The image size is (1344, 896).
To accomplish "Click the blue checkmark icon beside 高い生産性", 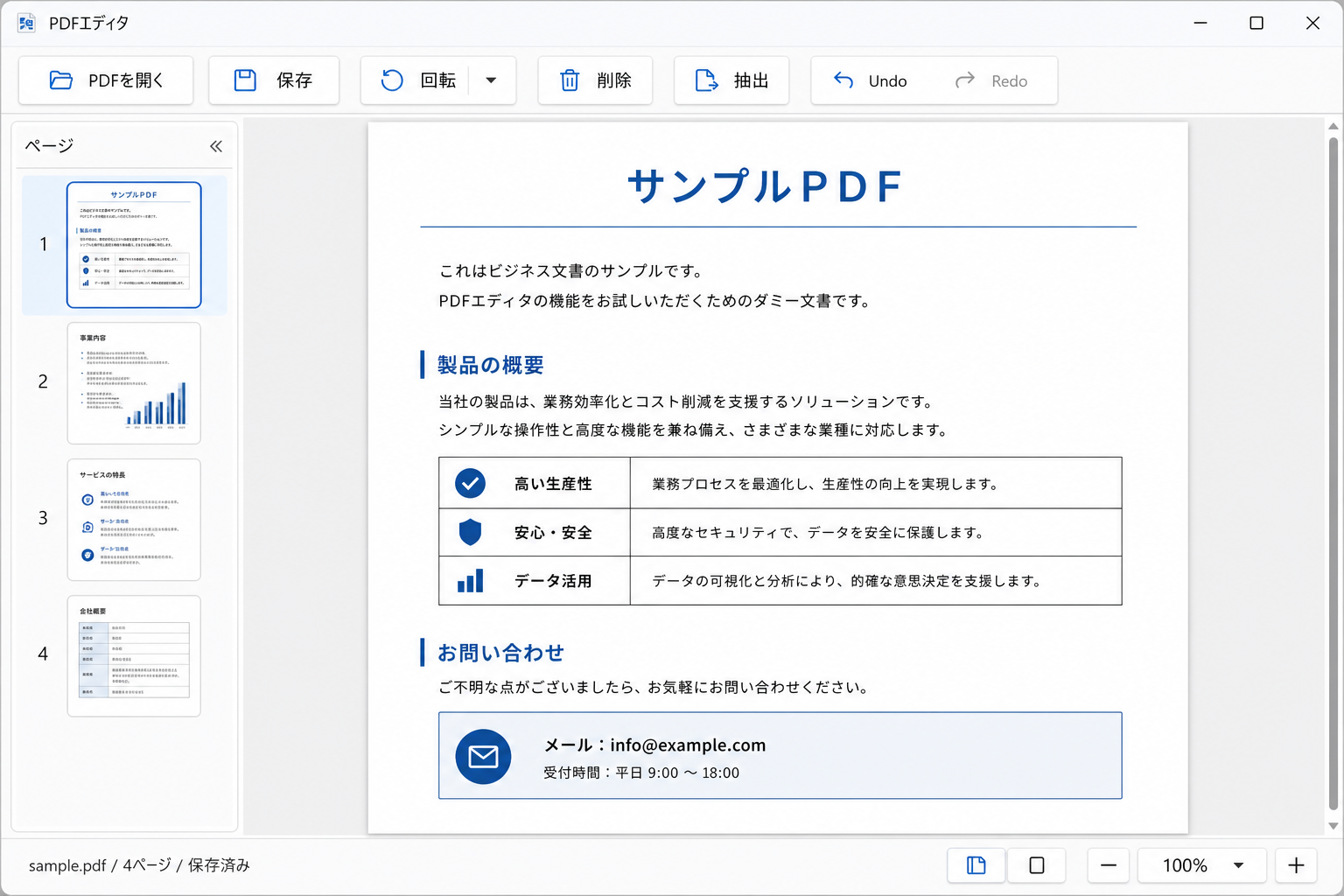I will [x=470, y=483].
